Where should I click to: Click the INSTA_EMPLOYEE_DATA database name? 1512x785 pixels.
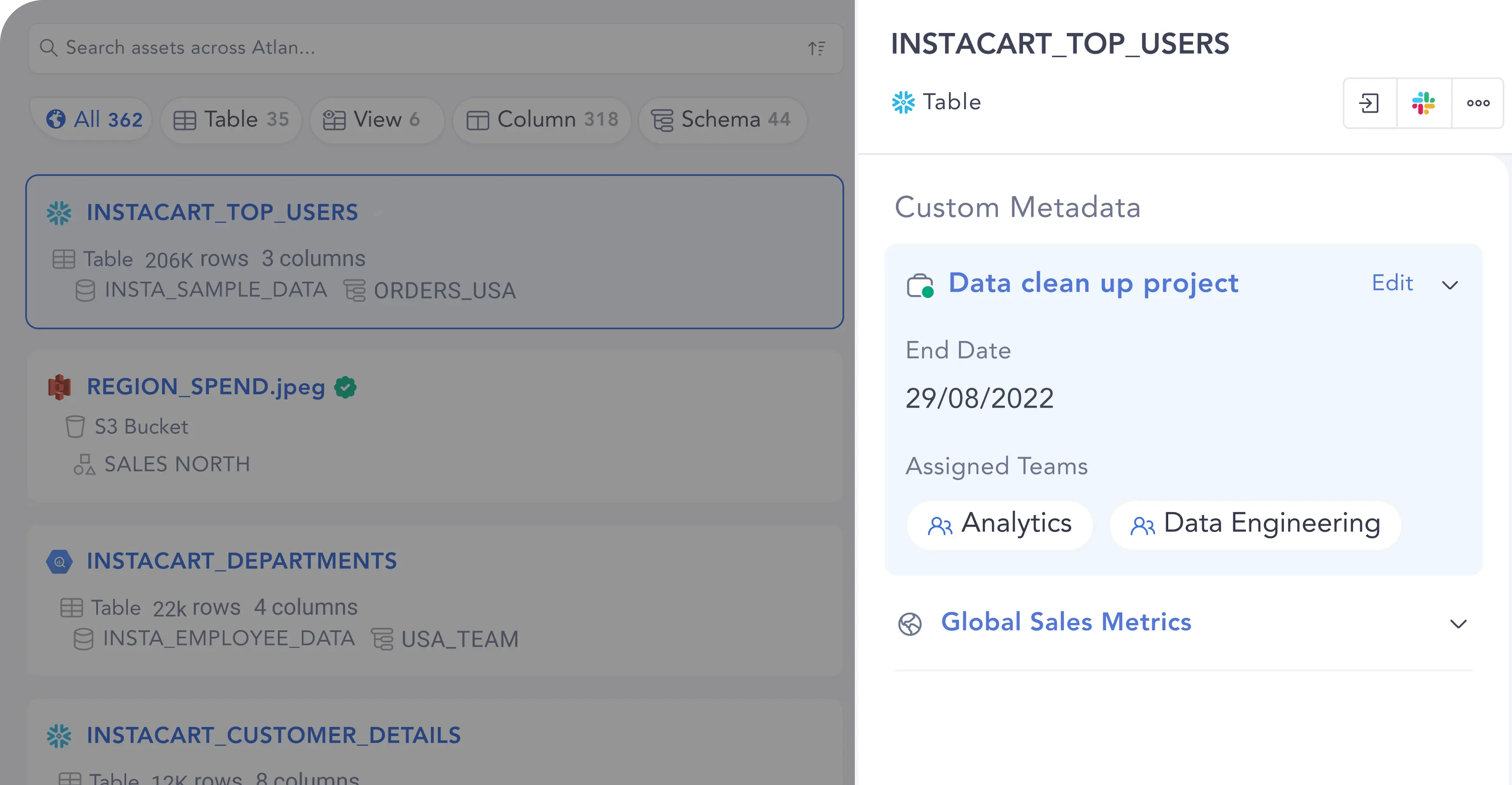pyautogui.click(x=228, y=638)
